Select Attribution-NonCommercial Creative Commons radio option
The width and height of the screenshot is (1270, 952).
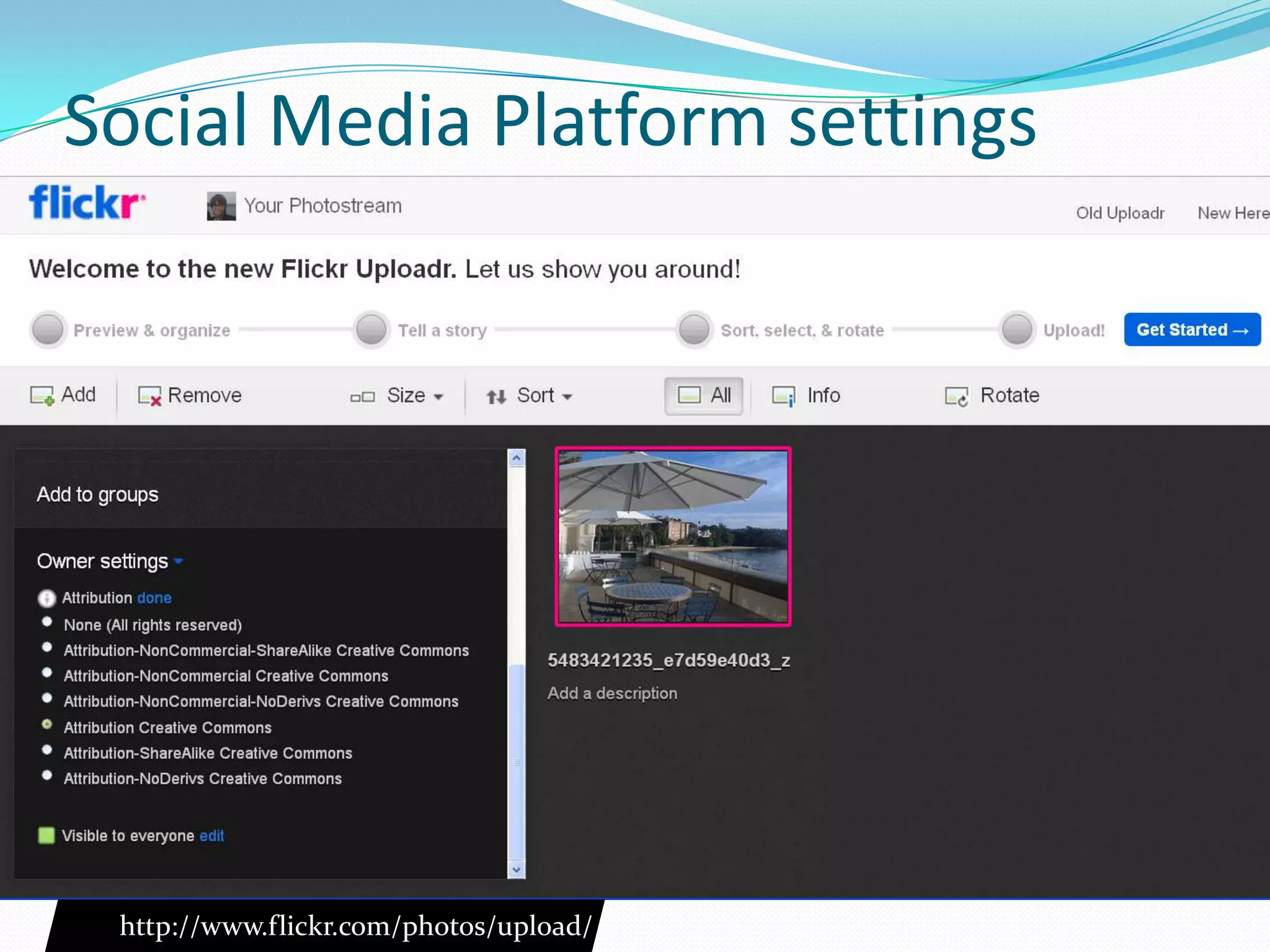47,672
